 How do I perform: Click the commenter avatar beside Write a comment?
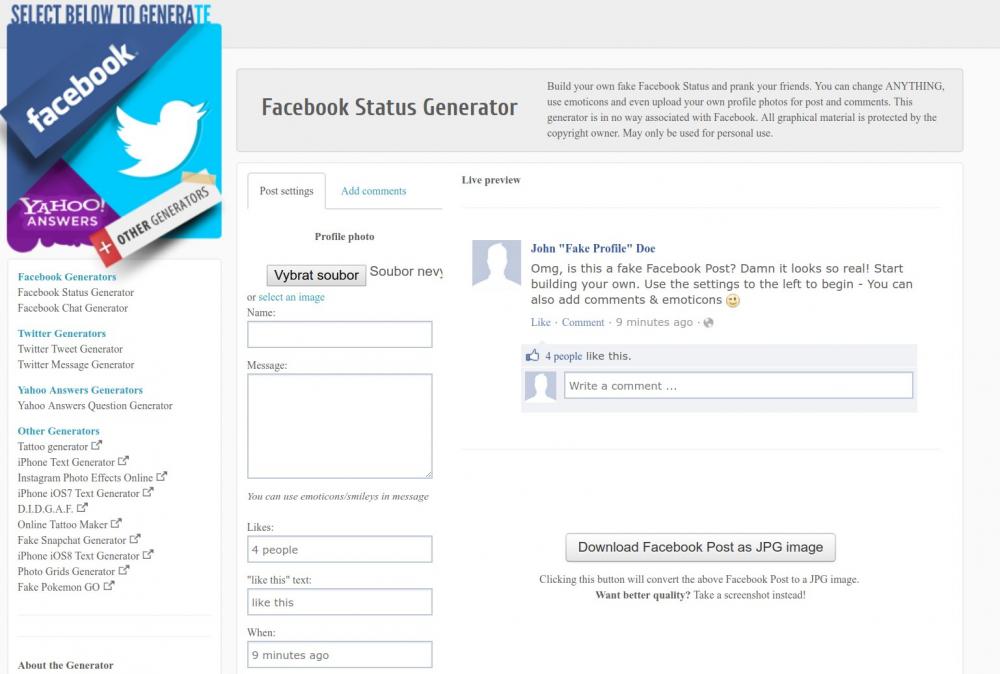tap(540, 386)
